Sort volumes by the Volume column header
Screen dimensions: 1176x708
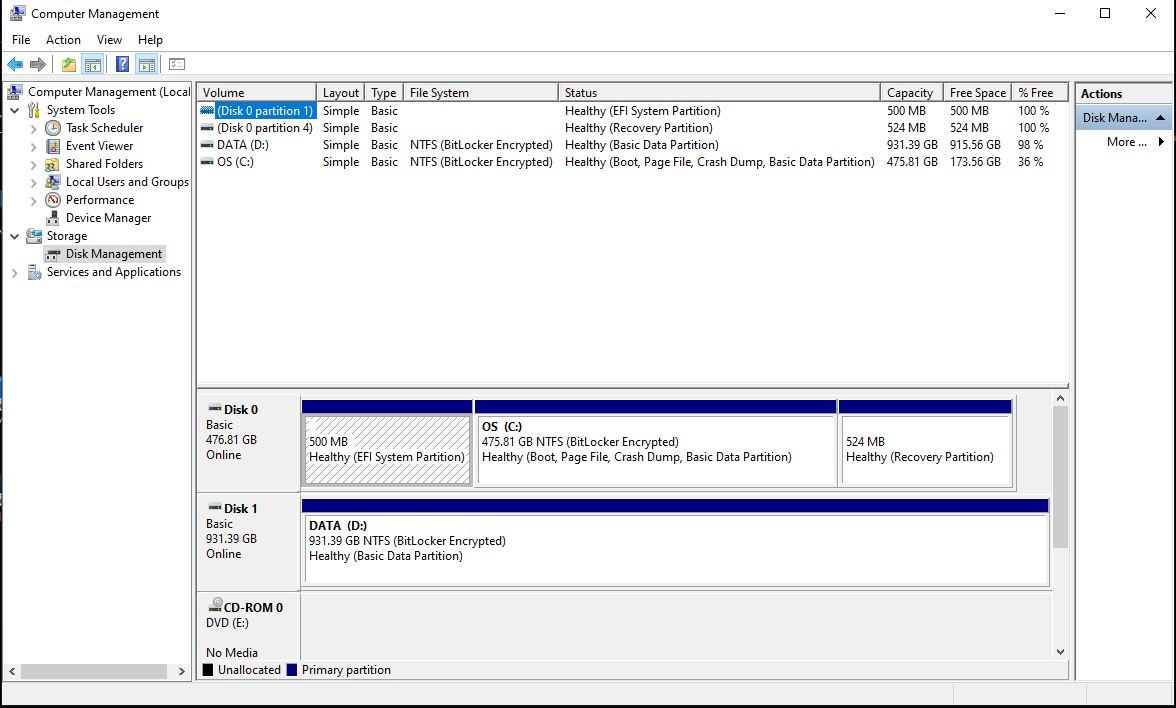pos(256,93)
